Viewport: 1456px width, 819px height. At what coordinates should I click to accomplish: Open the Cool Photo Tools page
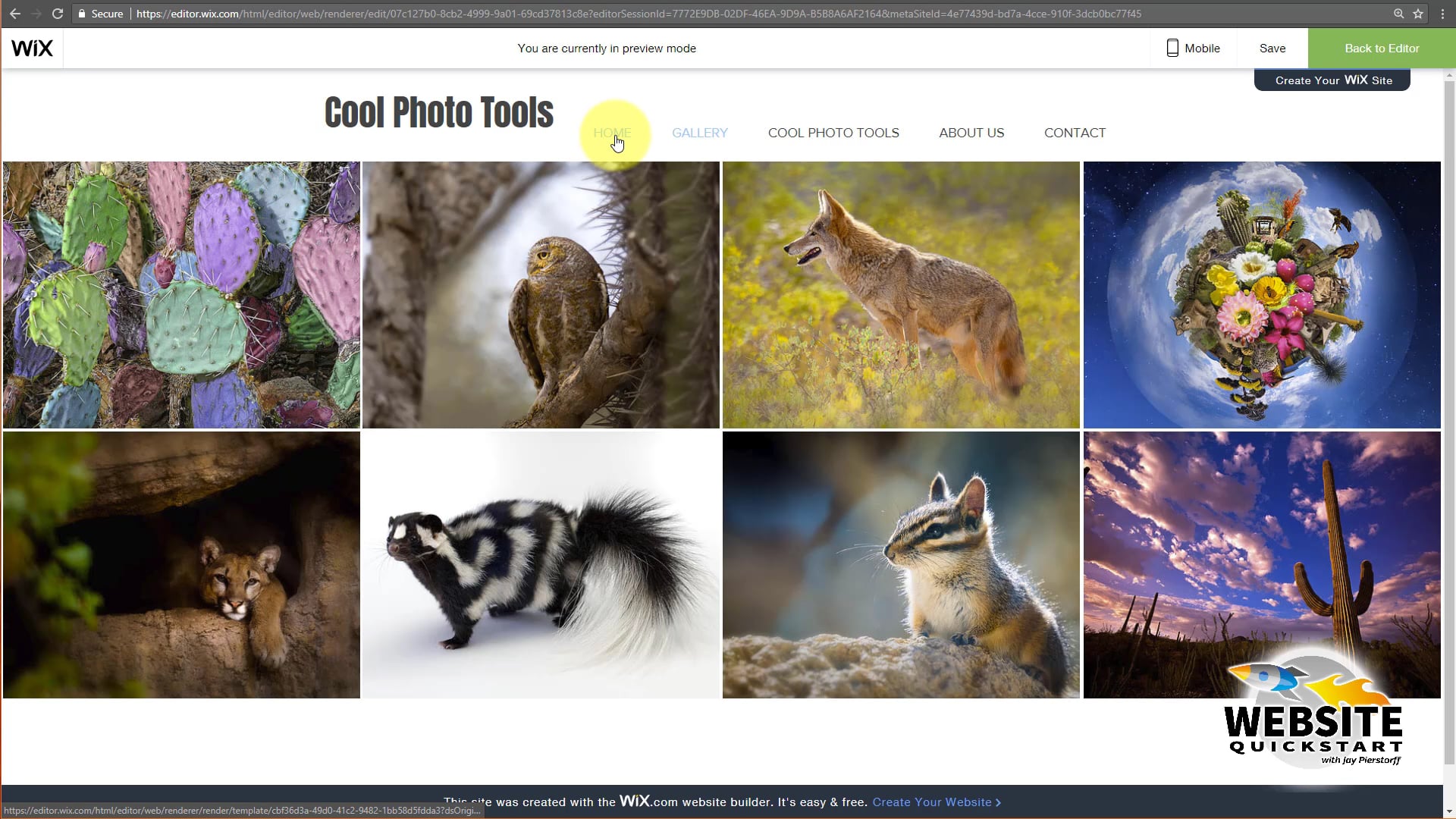click(833, 133)
